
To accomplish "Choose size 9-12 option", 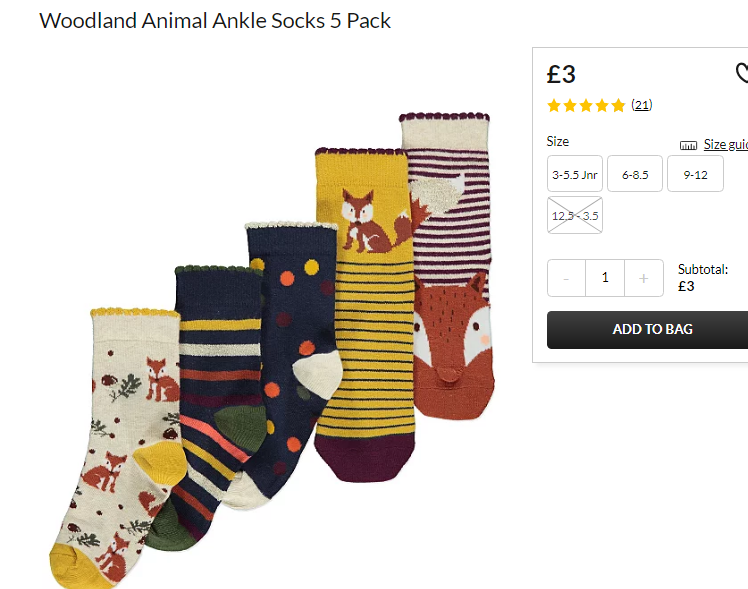I will (x=695, y=174).
